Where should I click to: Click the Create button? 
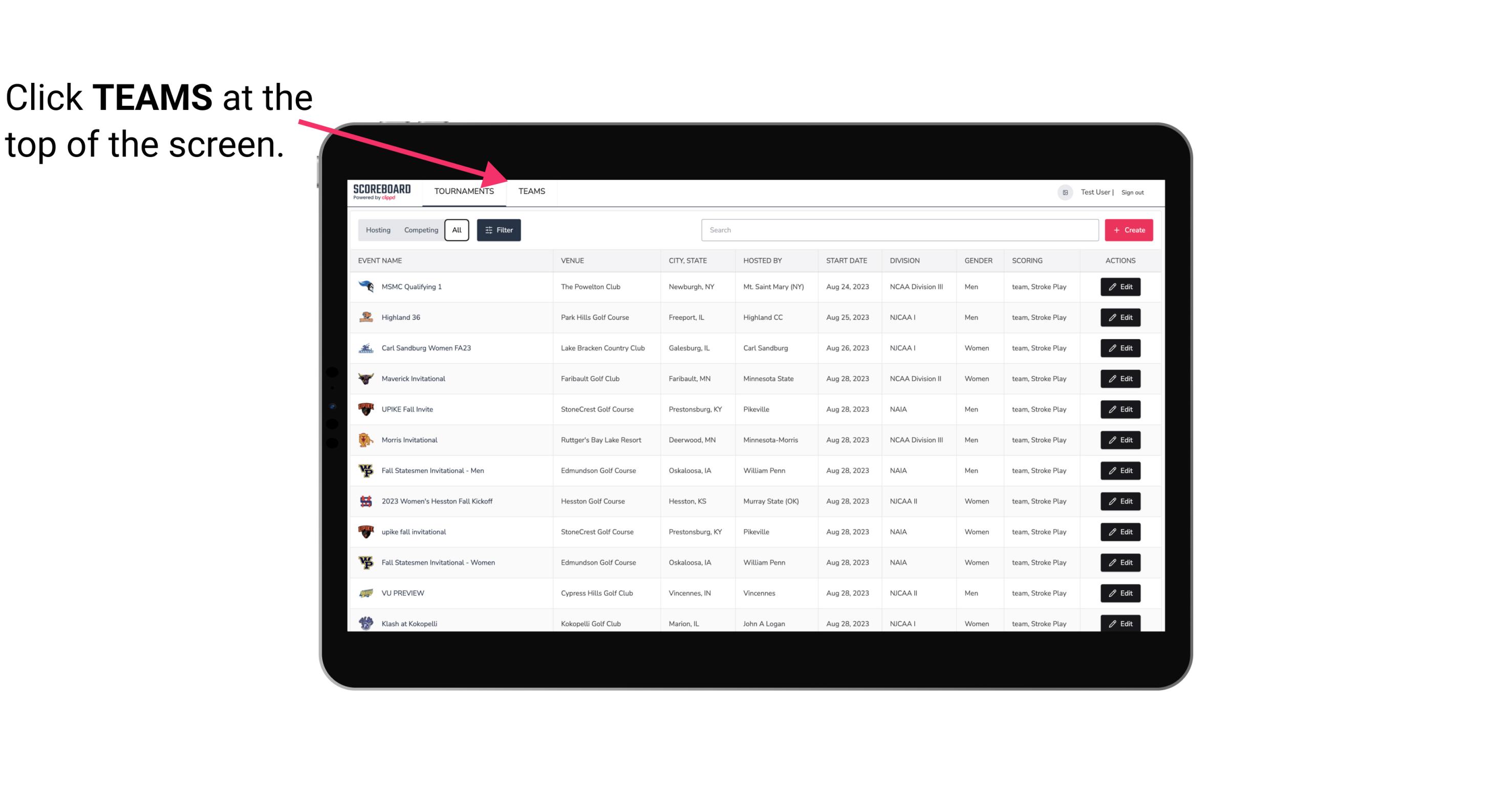(1128, 229)
